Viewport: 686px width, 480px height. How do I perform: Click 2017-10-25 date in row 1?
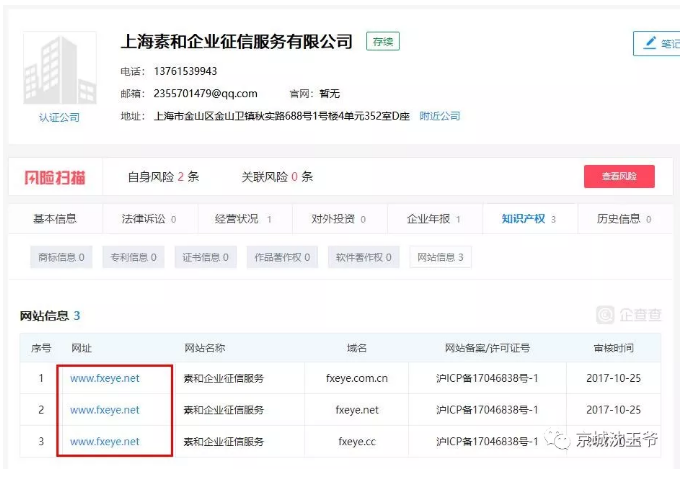click(x=613, y=378)
